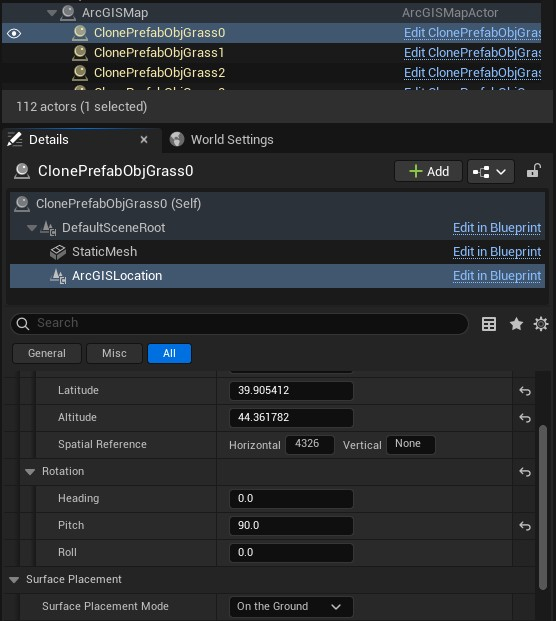Select the Misc filter tab
The width and height of the screenshot is (556, 621).
tap(114, 353)
